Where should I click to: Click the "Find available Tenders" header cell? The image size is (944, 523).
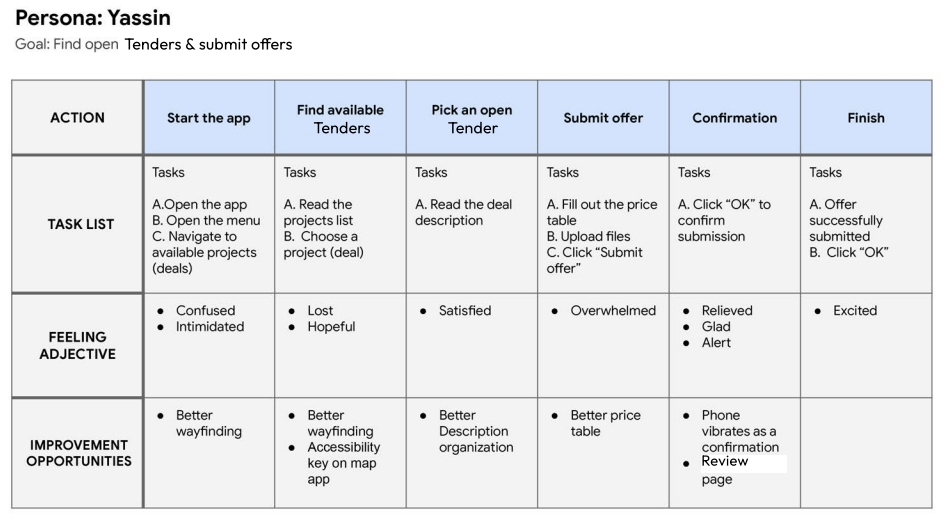340,118
